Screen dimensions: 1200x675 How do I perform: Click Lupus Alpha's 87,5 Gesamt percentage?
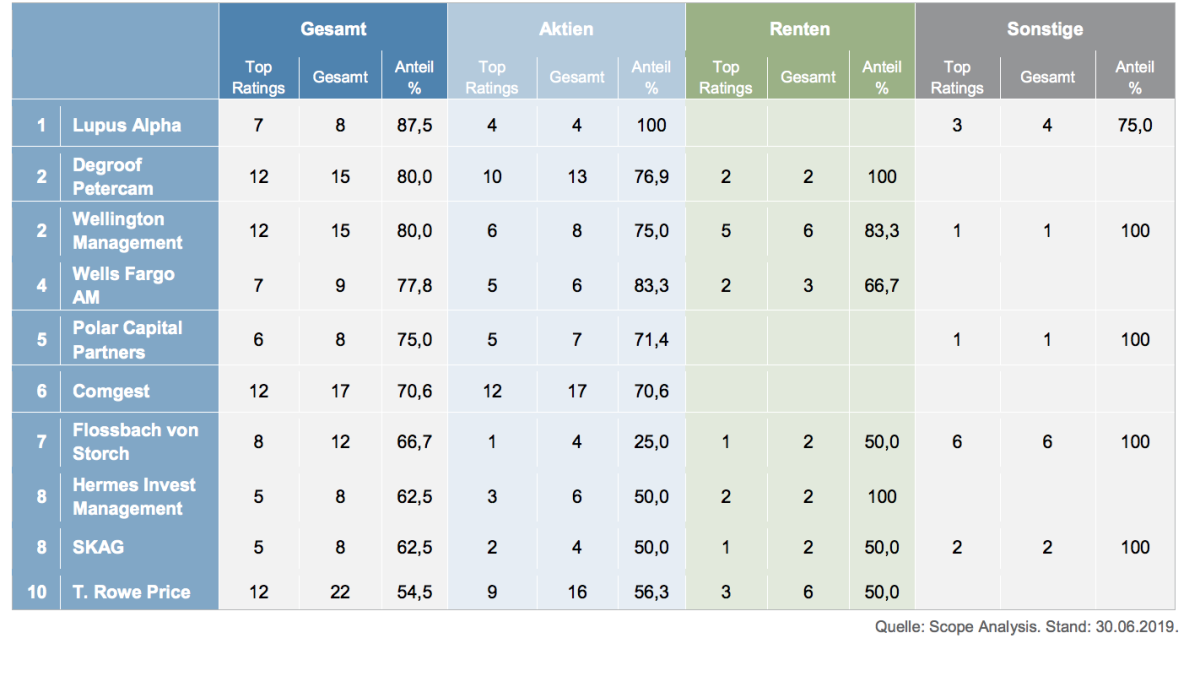(414, 126)
